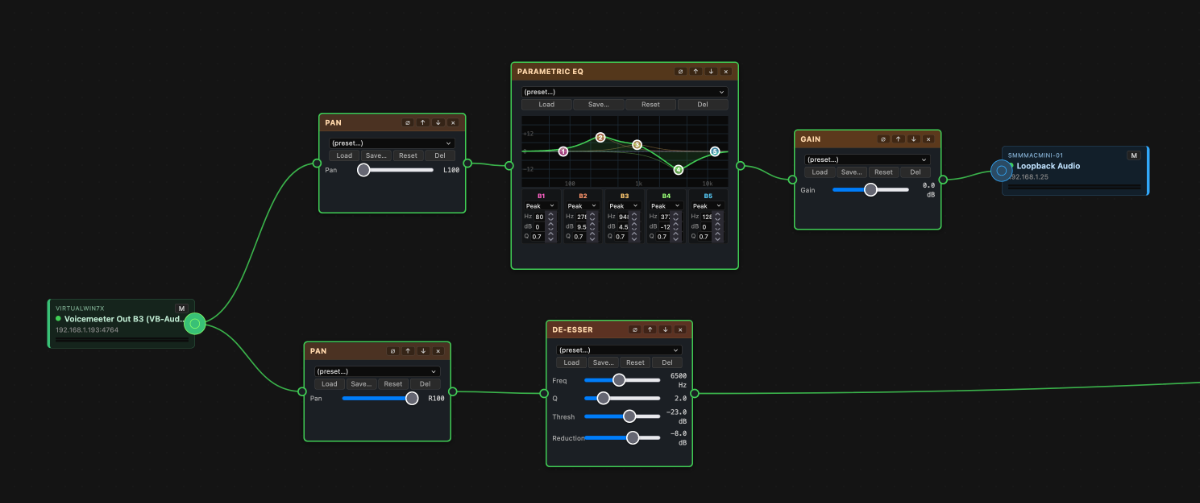Viewport: 1200px width, 503px height.
Task: Open the Gain preset dropdown
Action: tap(868, 160)
